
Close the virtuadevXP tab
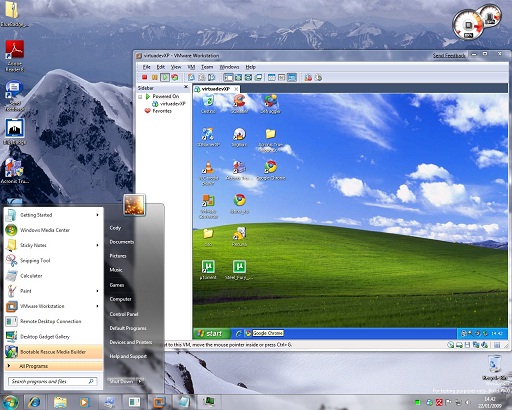coord(236,89)
